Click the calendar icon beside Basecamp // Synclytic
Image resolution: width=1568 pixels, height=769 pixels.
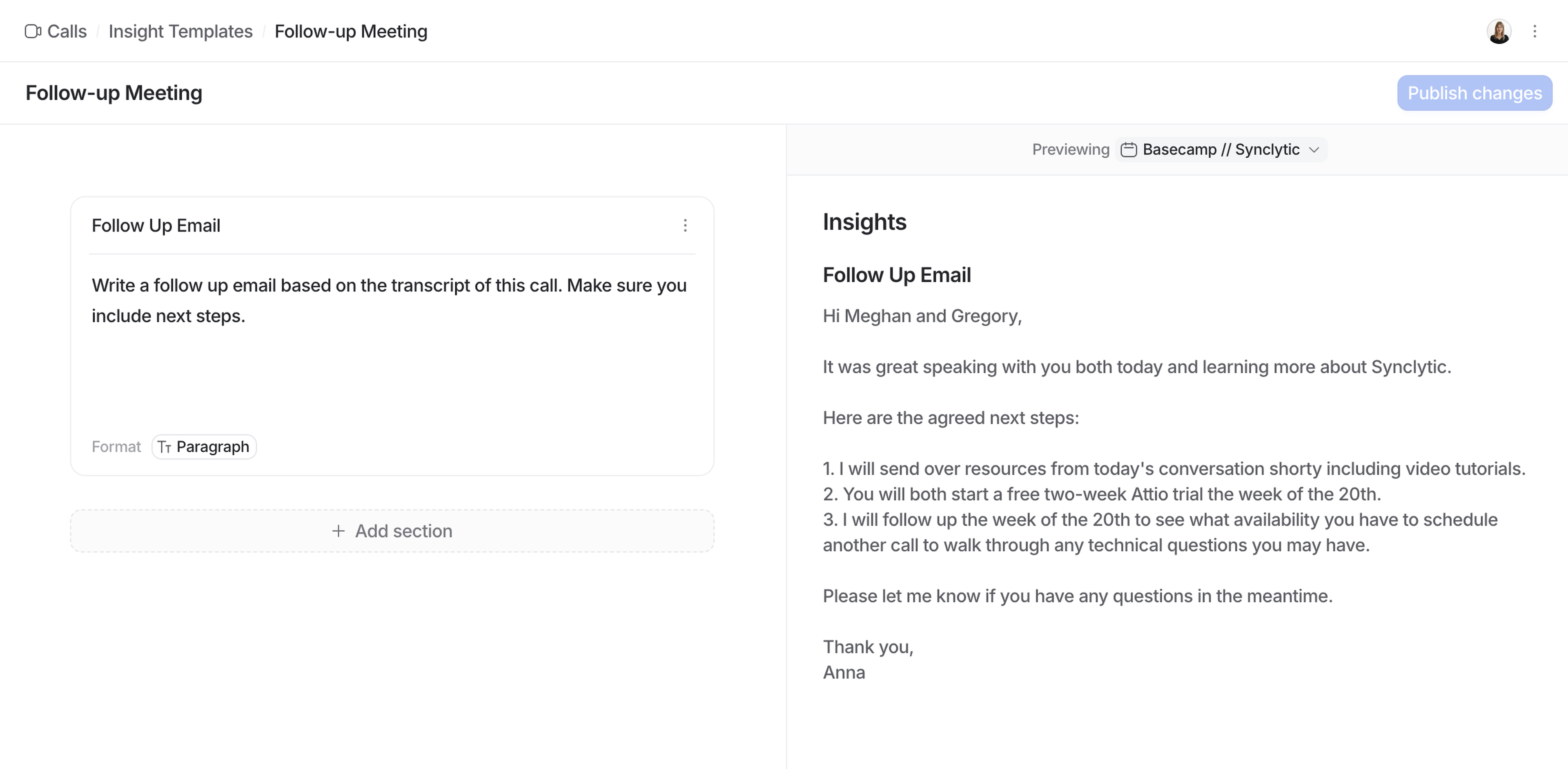tap(1129, 150)
